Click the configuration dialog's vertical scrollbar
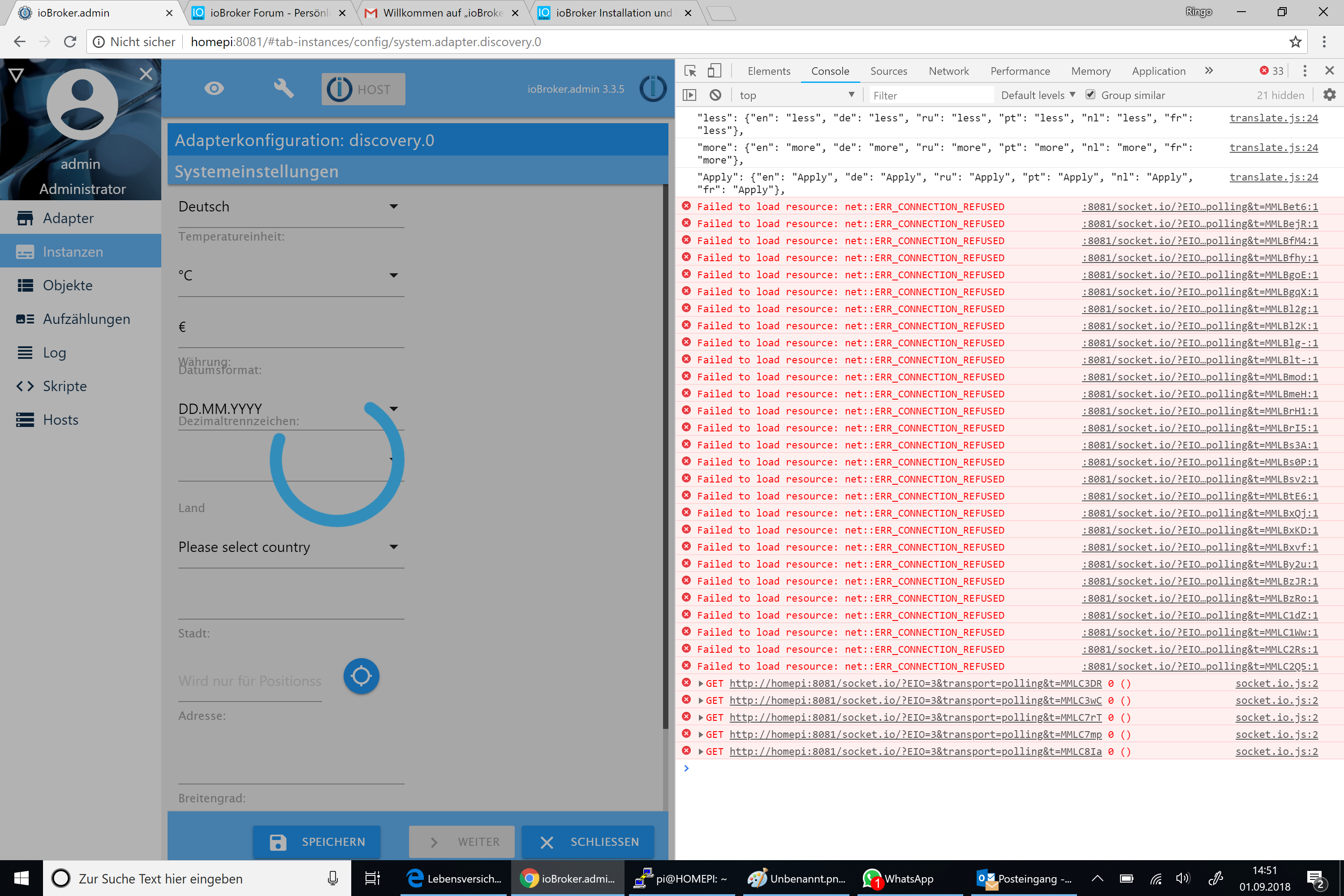1344x896 pixels. coord(665,457)
